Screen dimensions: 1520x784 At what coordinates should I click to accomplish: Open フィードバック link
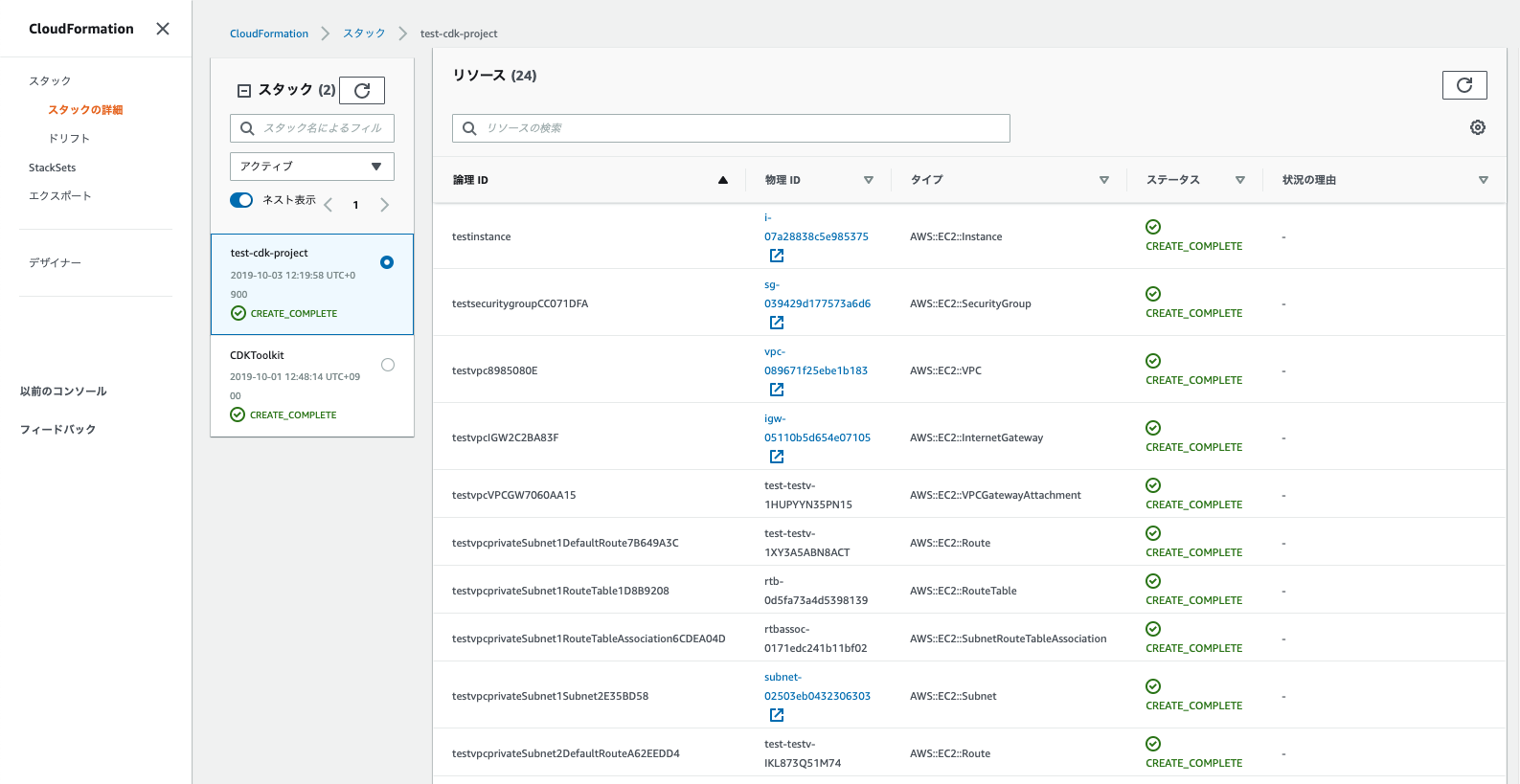(57, 430)
